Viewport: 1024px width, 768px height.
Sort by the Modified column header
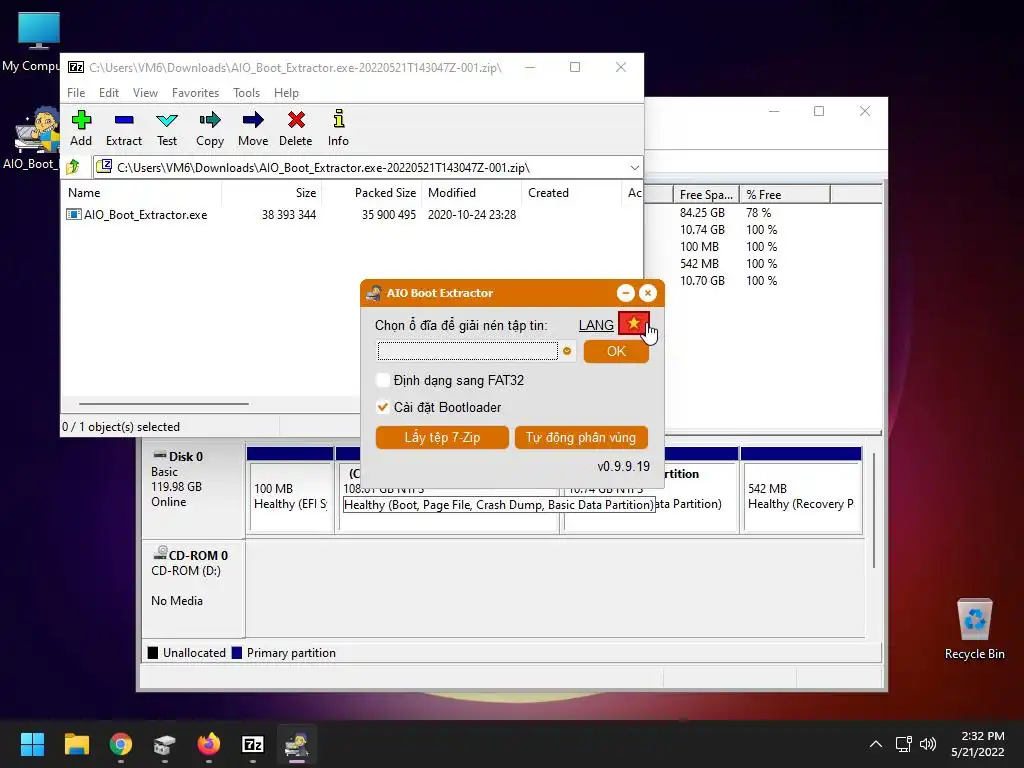click(x=472, y=193)
